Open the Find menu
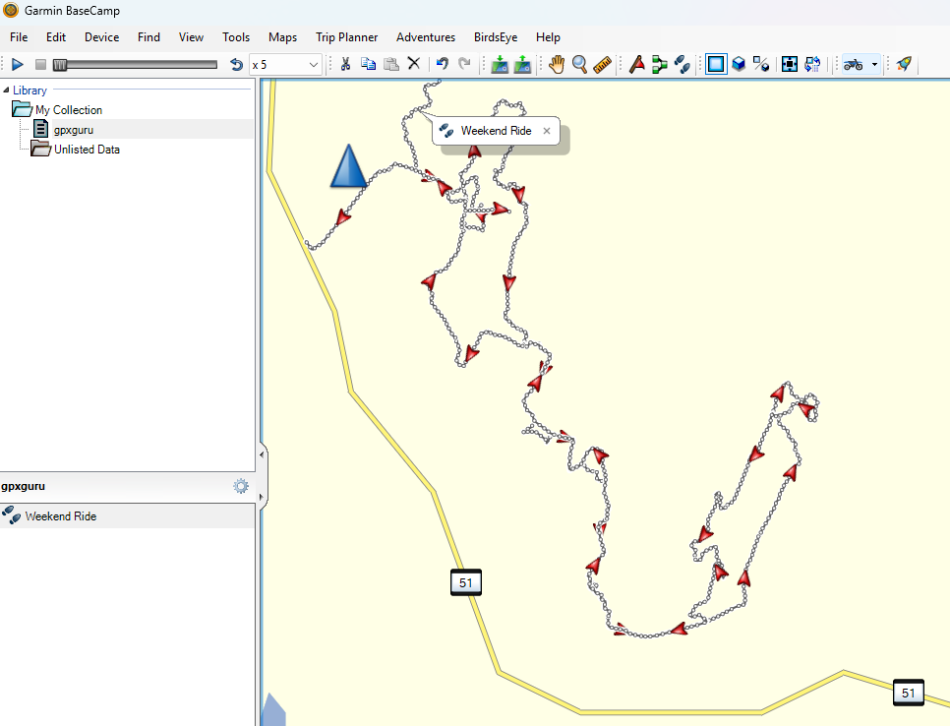This screenshot has width=950, height=726. pyautogui.click(x=148, y=37)
